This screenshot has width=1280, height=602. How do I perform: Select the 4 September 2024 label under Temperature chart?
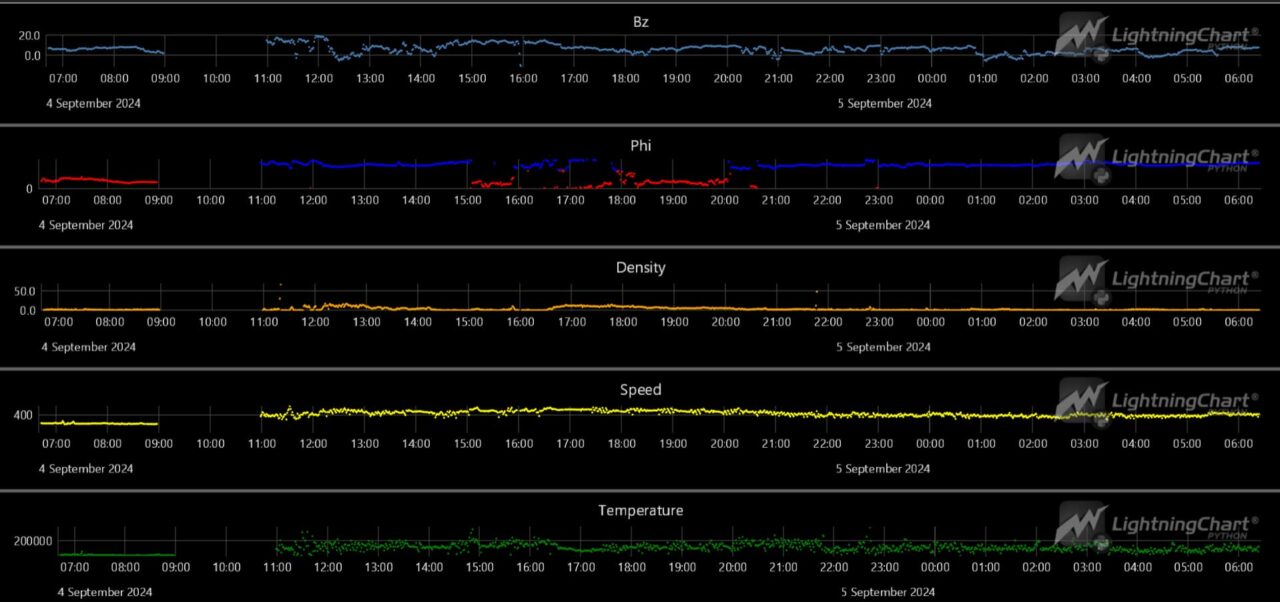point(105,592)
